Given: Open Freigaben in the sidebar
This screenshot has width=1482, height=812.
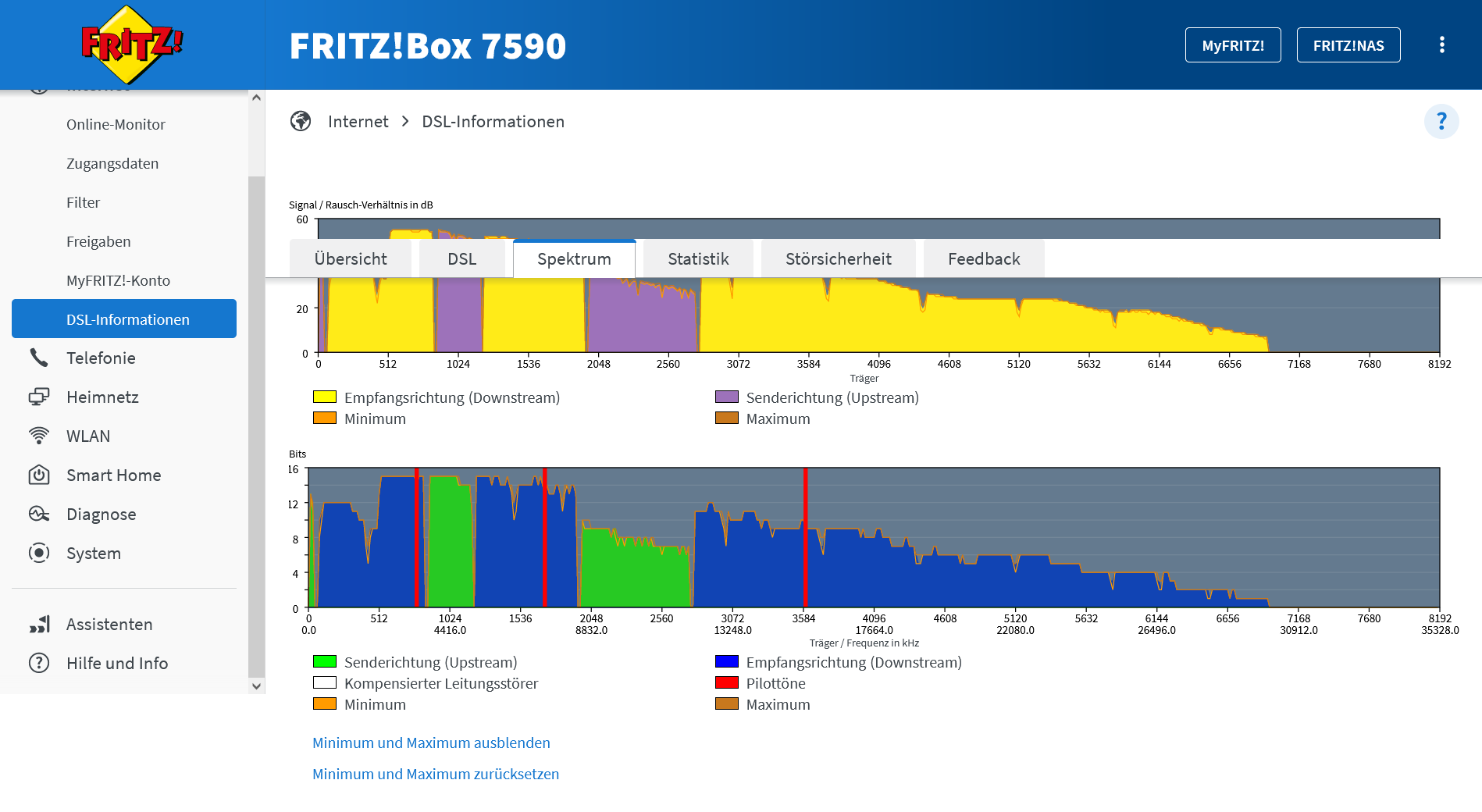Looking at the screenshot, I should point(98,241).
